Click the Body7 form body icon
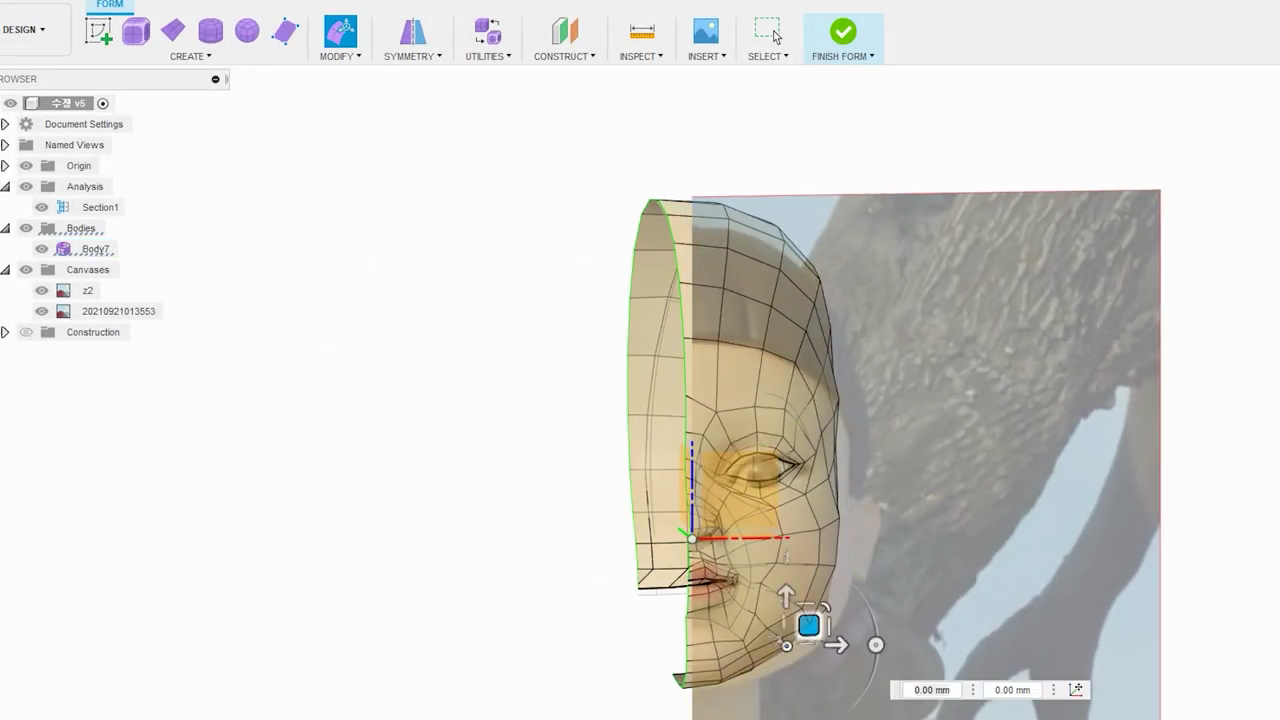Image resolution: width=1280 pixels, height=720 pixels. (63, 249)
